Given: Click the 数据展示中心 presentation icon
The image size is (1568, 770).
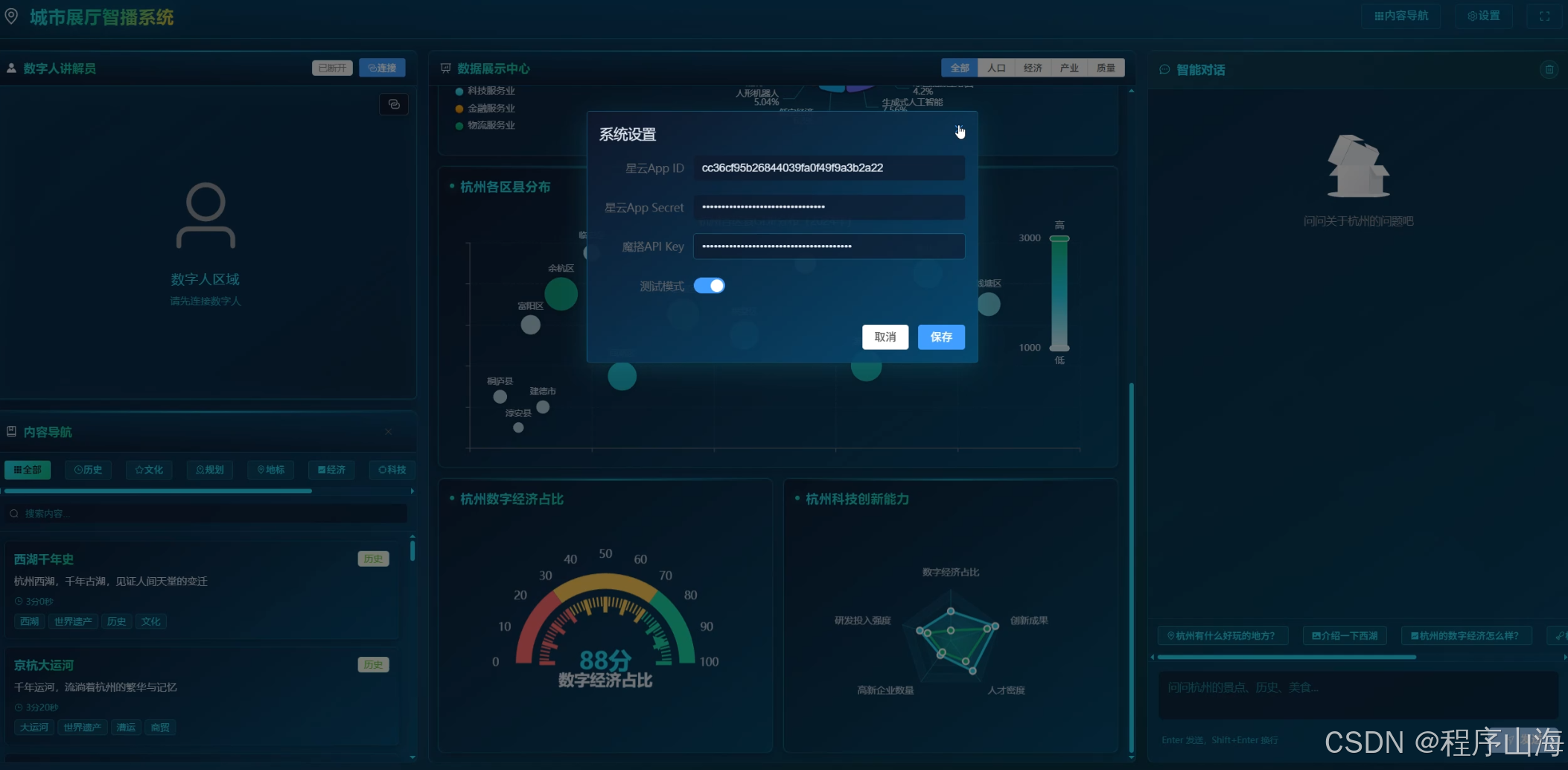Looking at the screenshot, I should [x=446, y=69].
